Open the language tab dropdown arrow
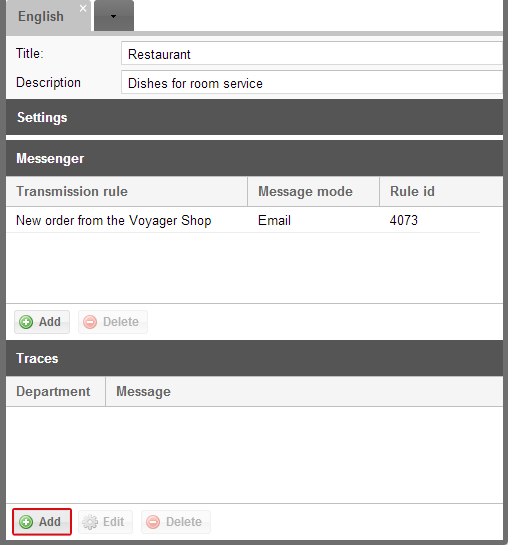Screen dimensions: 508x545 [x=114, y=16]
